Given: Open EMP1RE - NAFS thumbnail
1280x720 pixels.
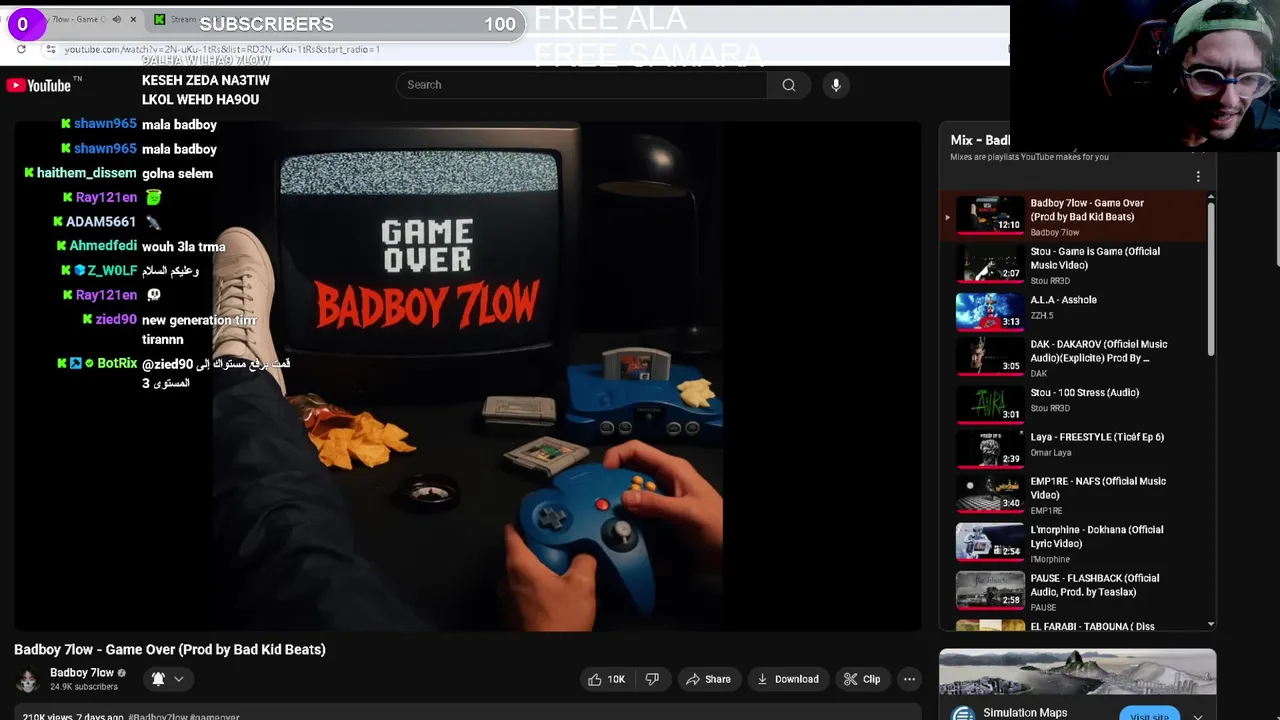Looking at the screenshot, I should pyautogui.click(x=989, y=492).
